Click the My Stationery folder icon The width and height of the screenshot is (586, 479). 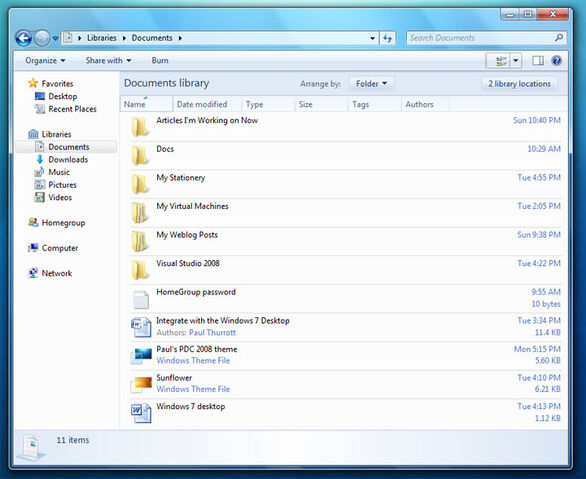(x=140, y=184)
